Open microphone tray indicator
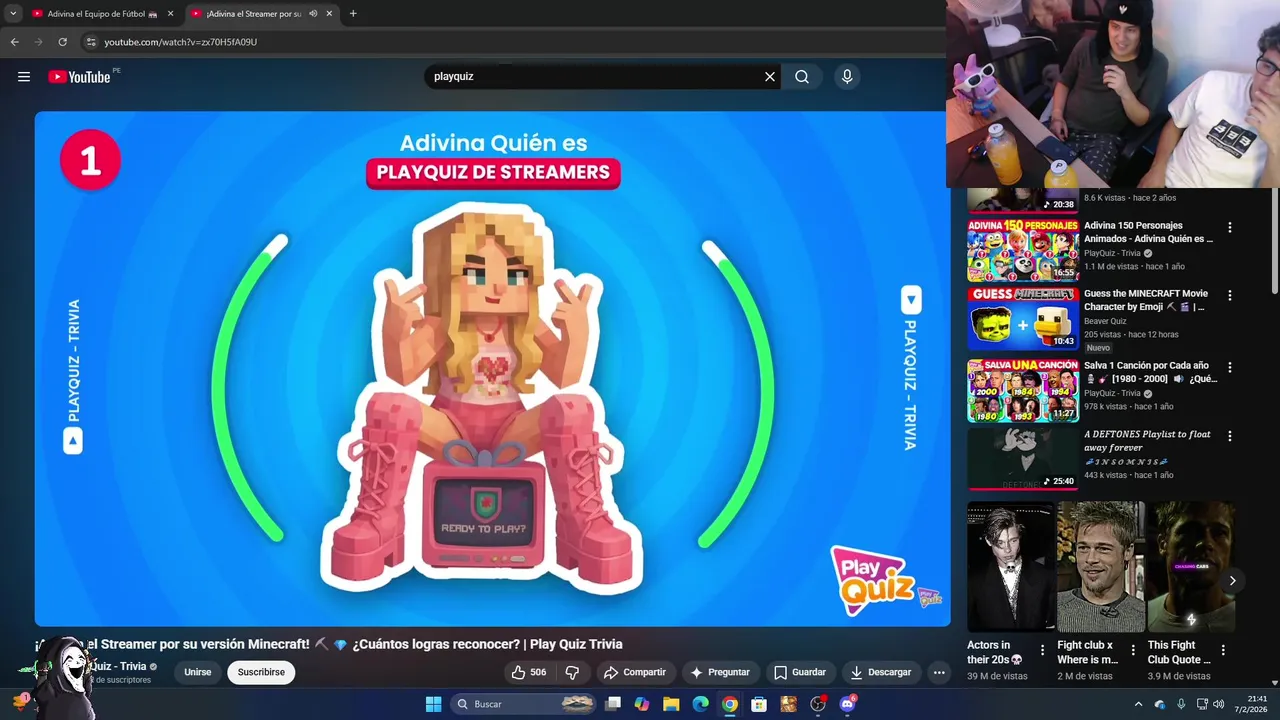This screenshot has height=720, width=1280. (1181, 704)
